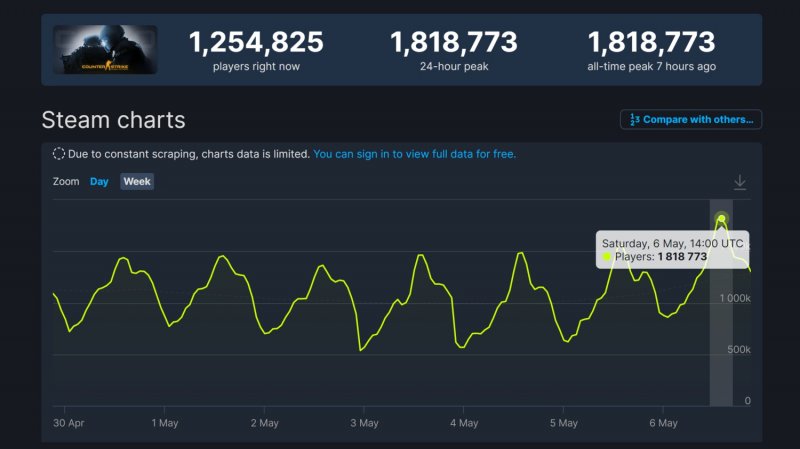The width and height of the screenshot is (800, 449).
Task: Click the 6 May date on the timeline
Action: (x=664, y=423)
